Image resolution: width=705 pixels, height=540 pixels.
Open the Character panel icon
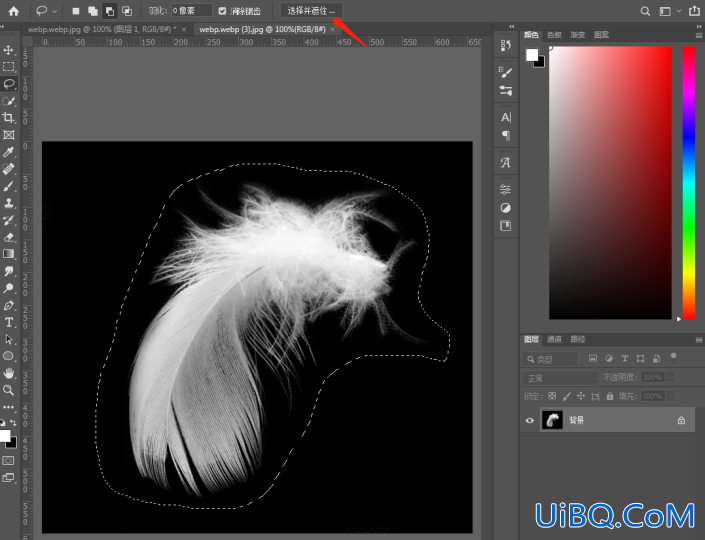coord(505,117)
